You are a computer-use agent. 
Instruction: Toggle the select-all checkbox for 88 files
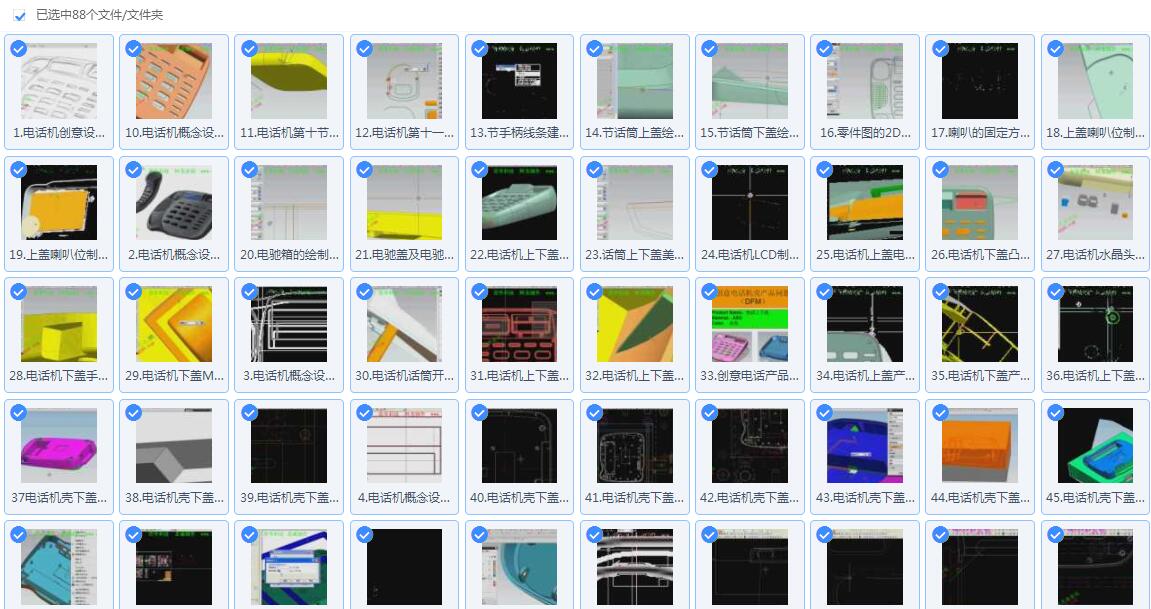pyautogui.click(x=20, y=15)
